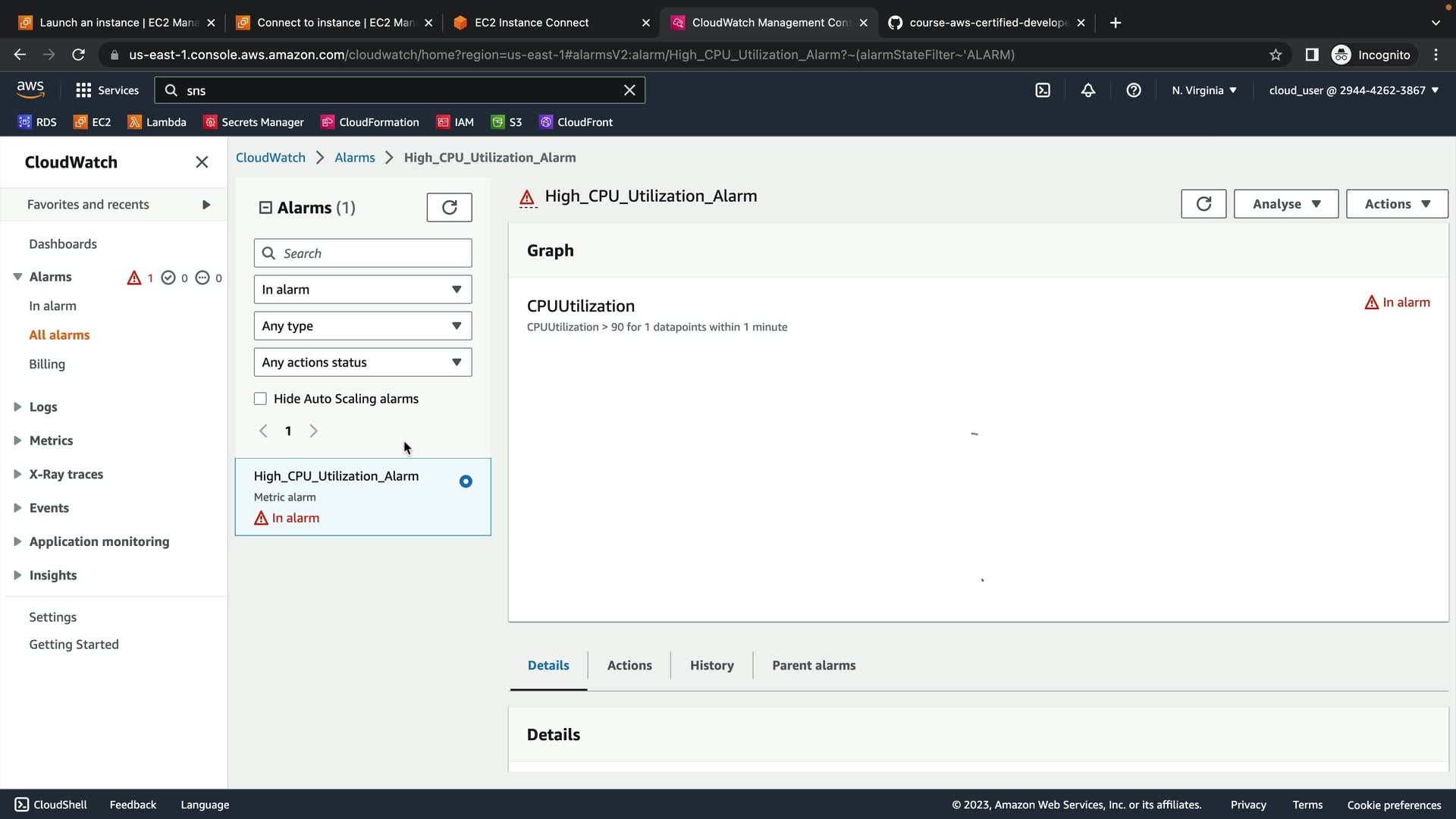Open the Lambda bookmark shortcut
Viewport: 1456px width, 819px height.
coord(157,122)
